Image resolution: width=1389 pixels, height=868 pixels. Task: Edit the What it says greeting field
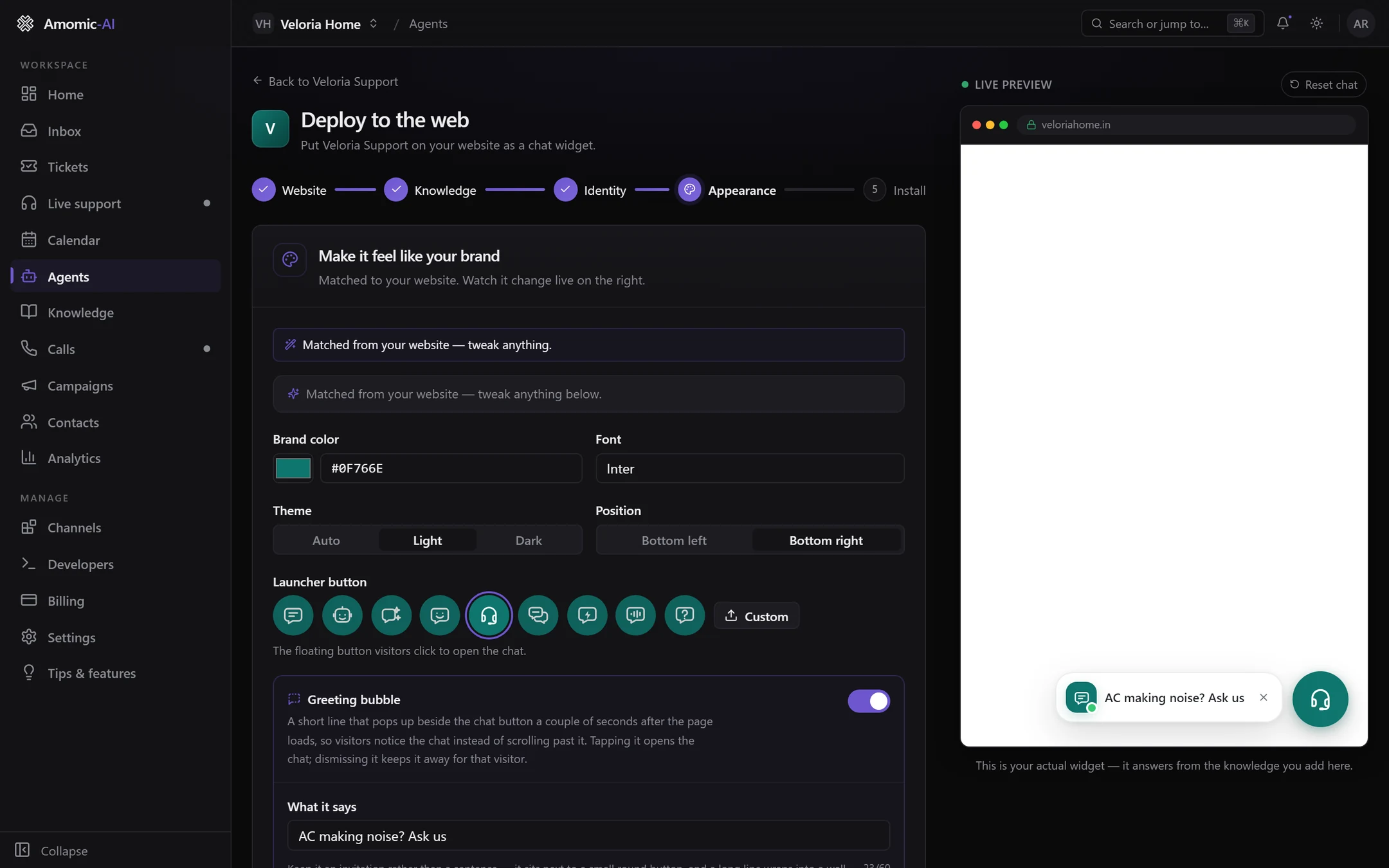tap(588, 835)
